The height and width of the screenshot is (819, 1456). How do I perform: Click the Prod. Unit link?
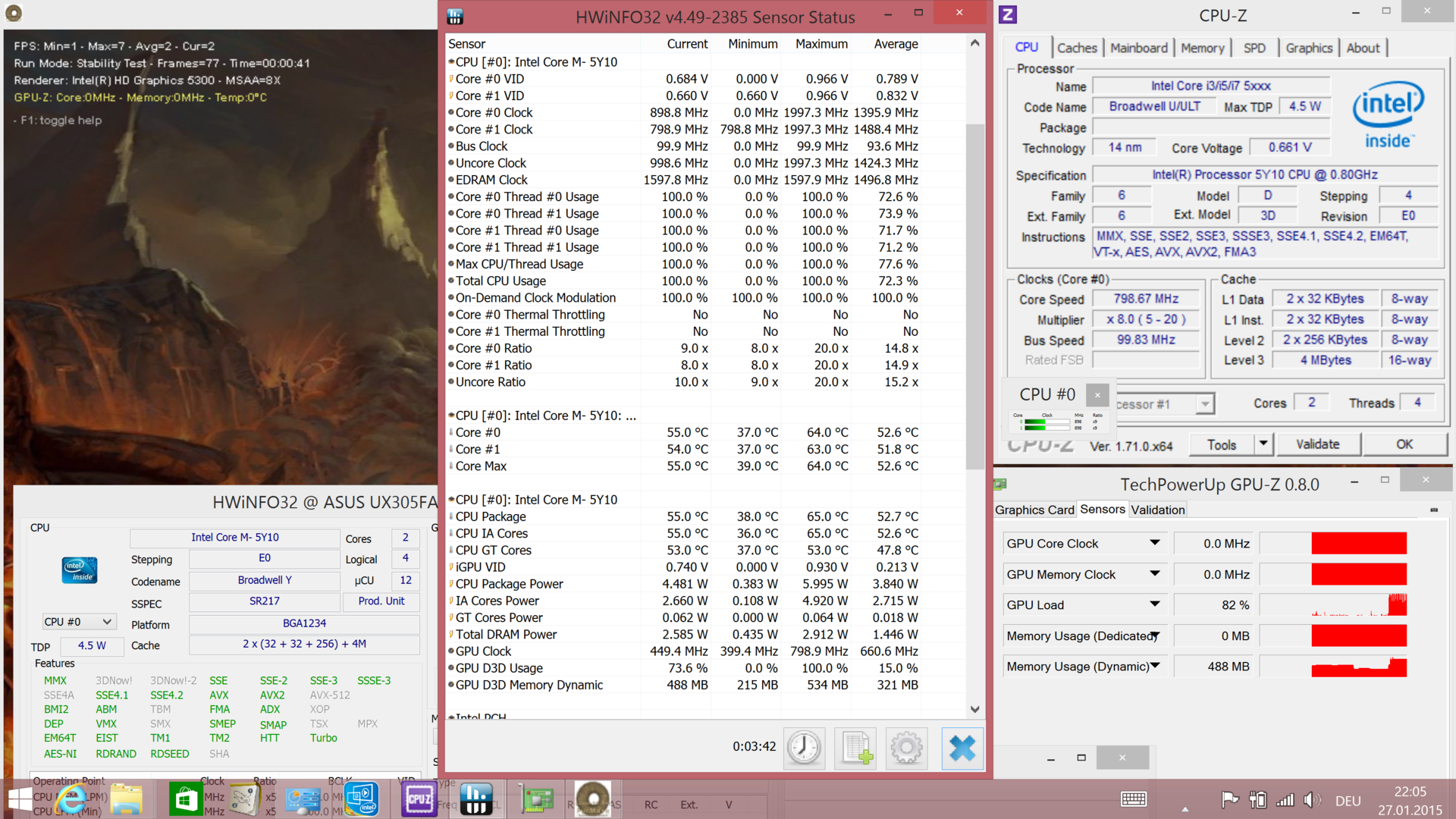coord(381,601)
